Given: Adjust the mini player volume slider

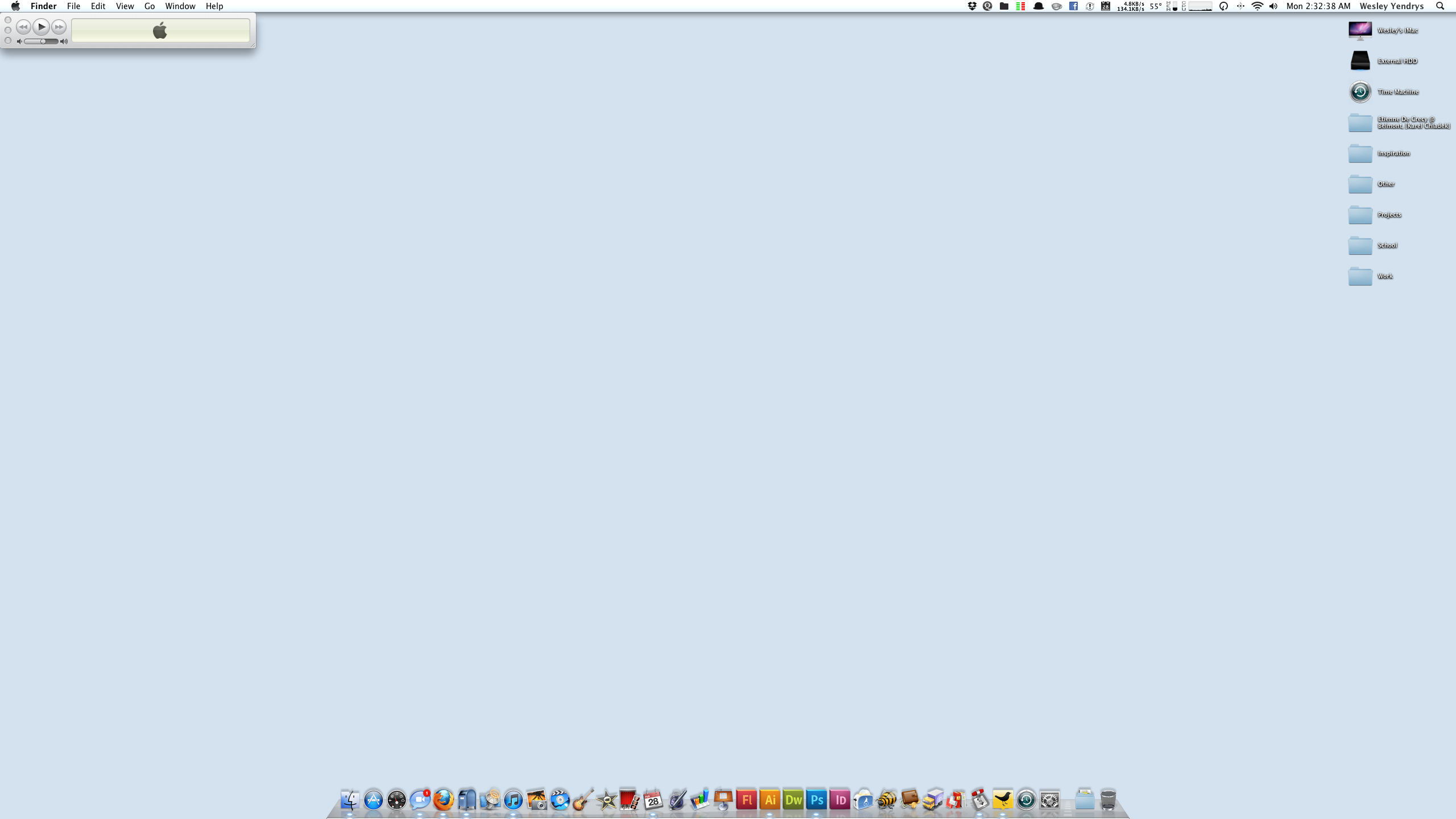Looking at the screenshot, I should [43, 42].
